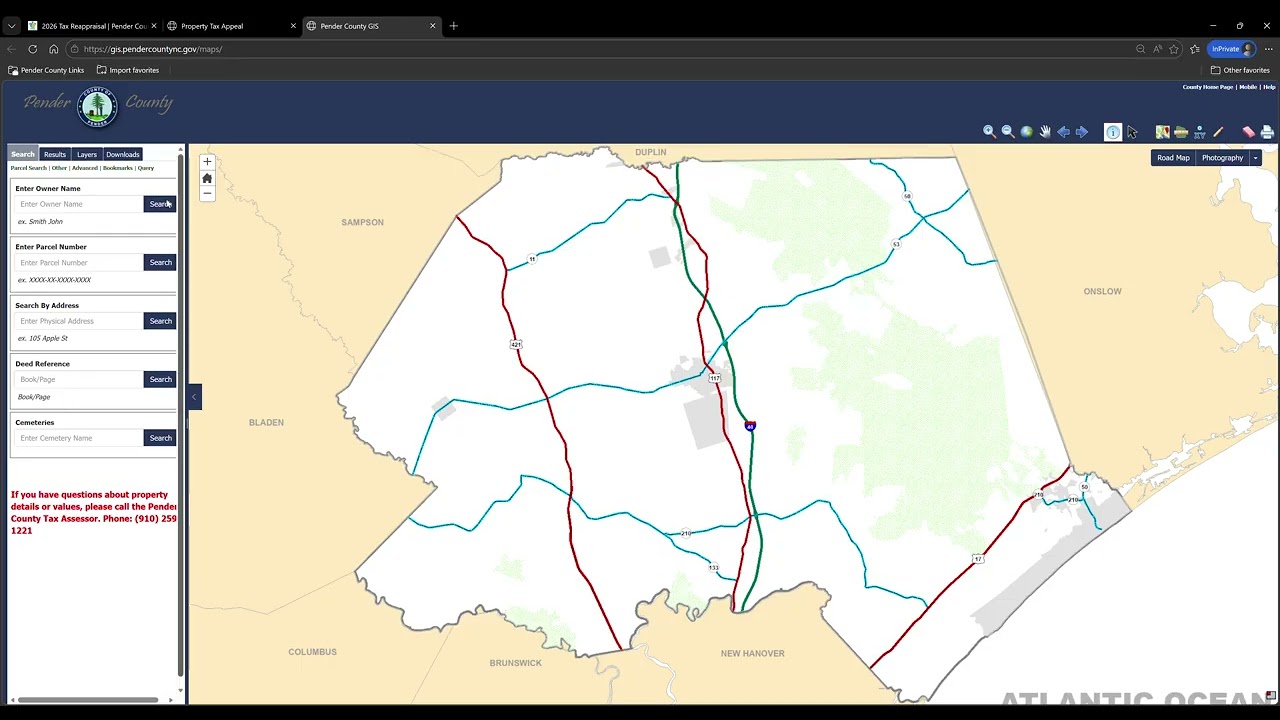Open Import favorites bookmark
The height and width of the screenshot is (720, 1280).
pos(128,70)
